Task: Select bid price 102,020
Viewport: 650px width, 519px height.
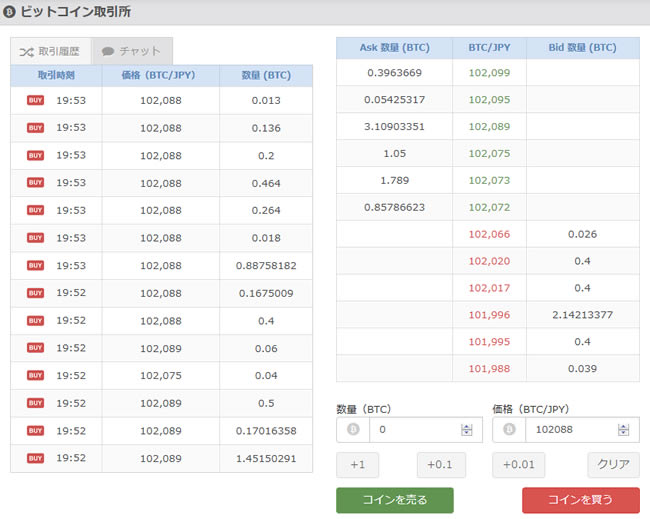Action: 489,261
